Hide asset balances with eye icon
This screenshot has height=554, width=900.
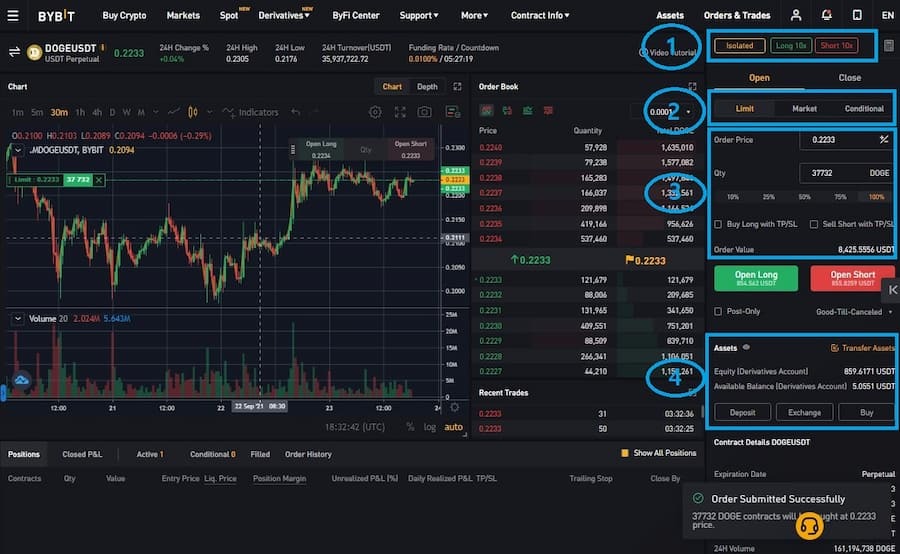(x=746, y=347)
